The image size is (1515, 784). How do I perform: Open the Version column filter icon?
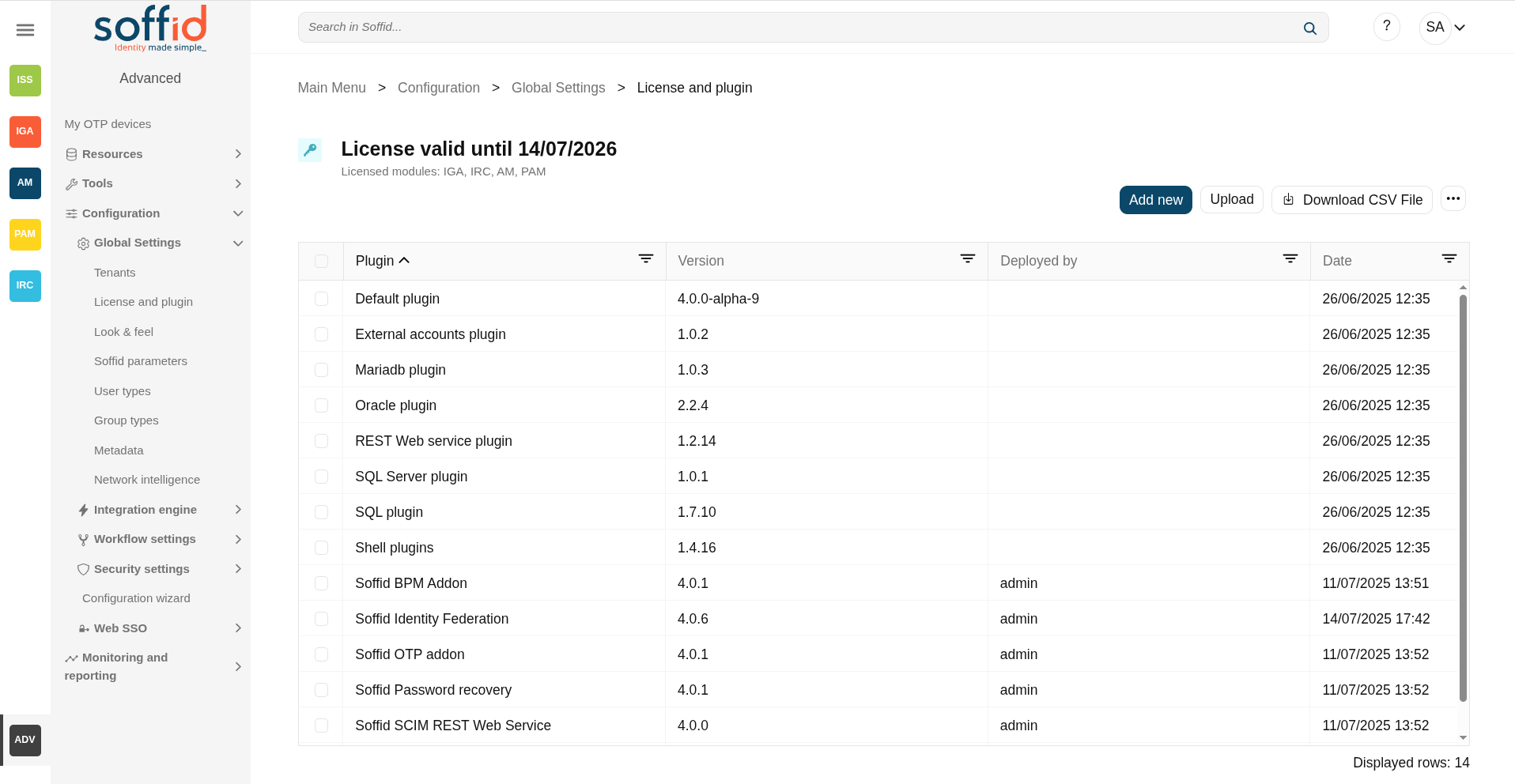[x=968, y=258]
